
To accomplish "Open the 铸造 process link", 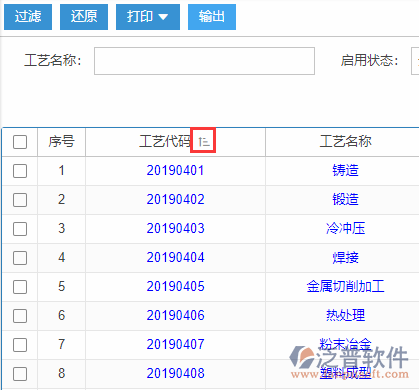I will [345, 171].
